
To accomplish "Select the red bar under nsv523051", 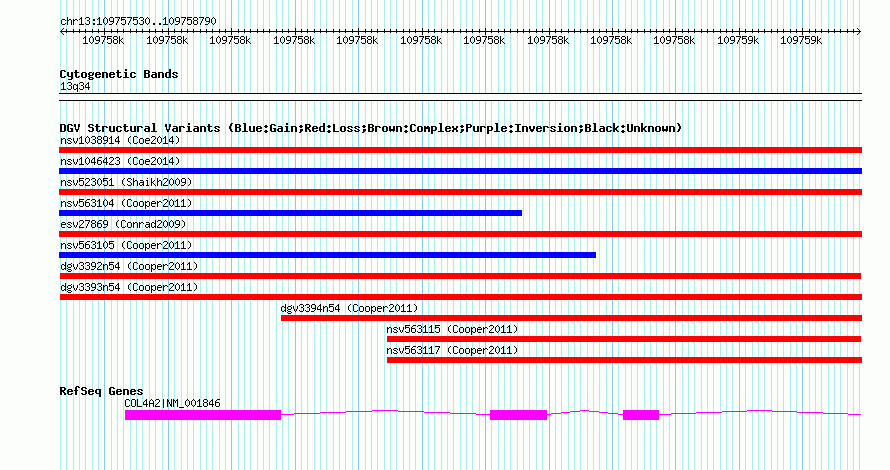I will click(x=460, y=192).
